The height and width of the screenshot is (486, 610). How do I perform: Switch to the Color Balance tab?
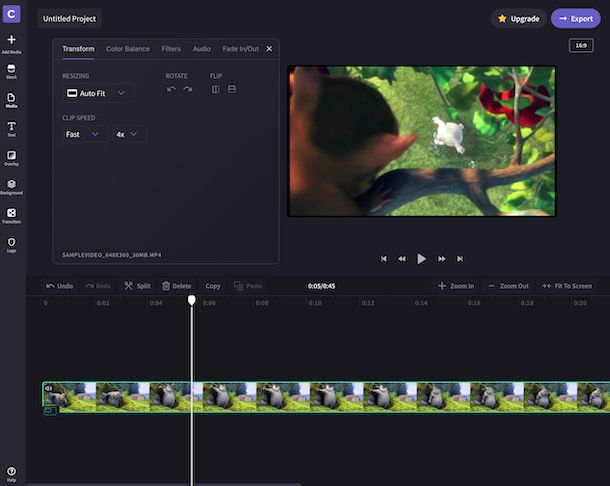(128, 49)
